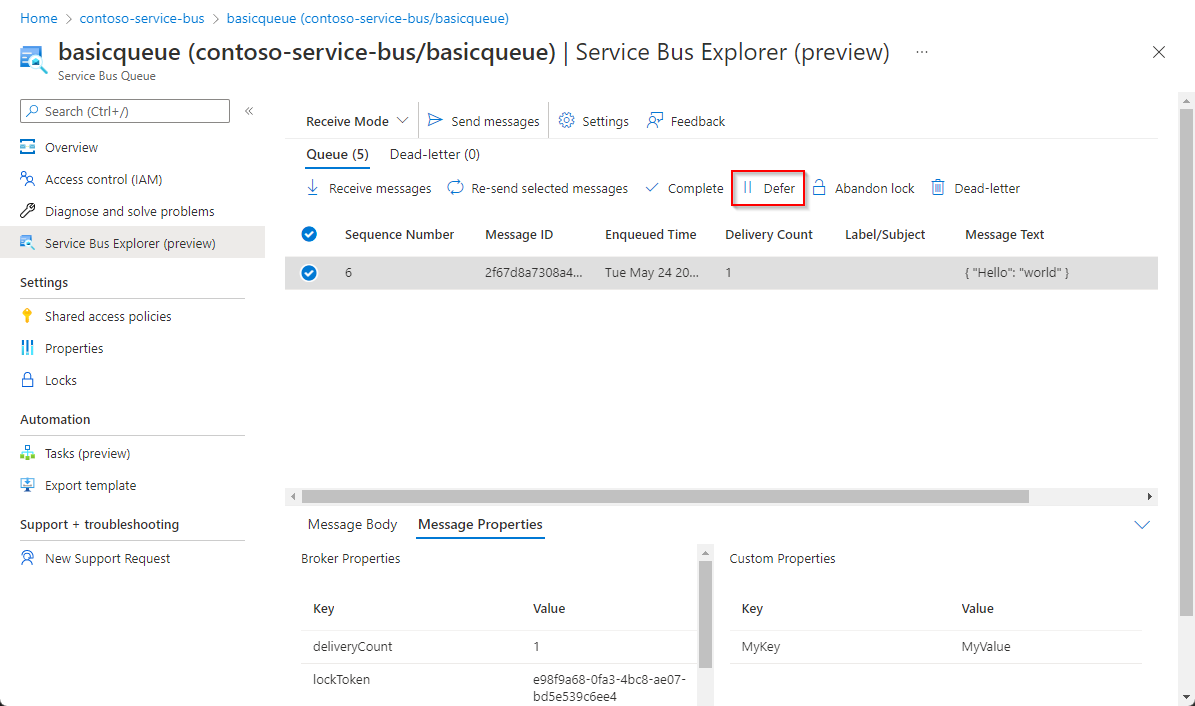Click the right arrow of horizontal scrollbar
This screenshot has width=1195, height=706.
click(1149, 496)
